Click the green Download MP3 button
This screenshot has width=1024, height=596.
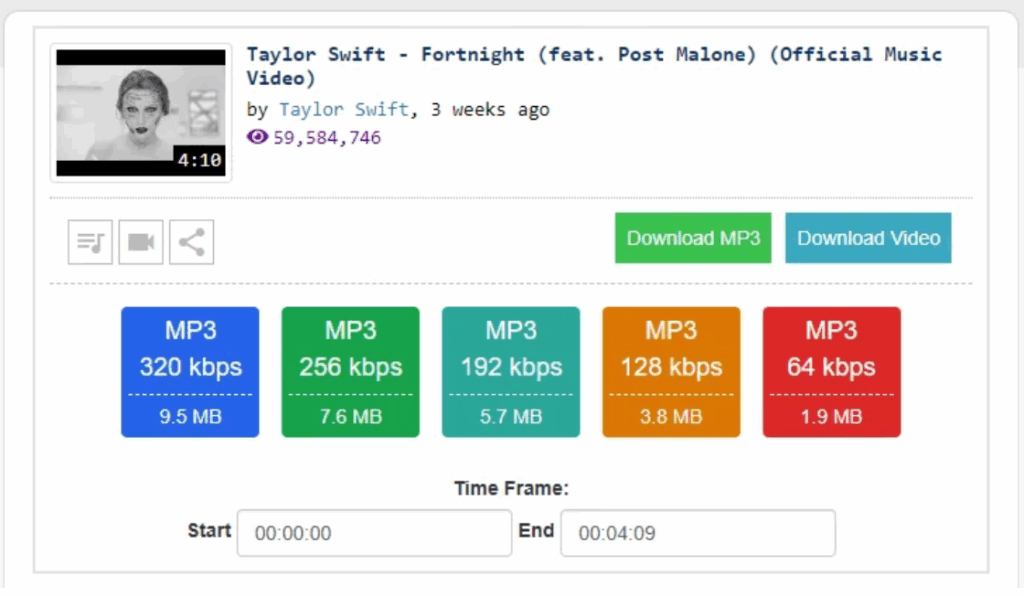692,238
